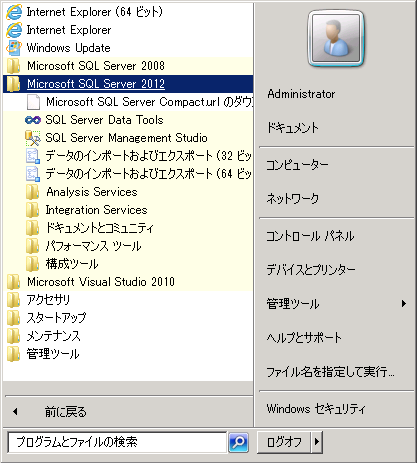
Task: Click the Integration Services folder icon
Action: coord(33,210)
